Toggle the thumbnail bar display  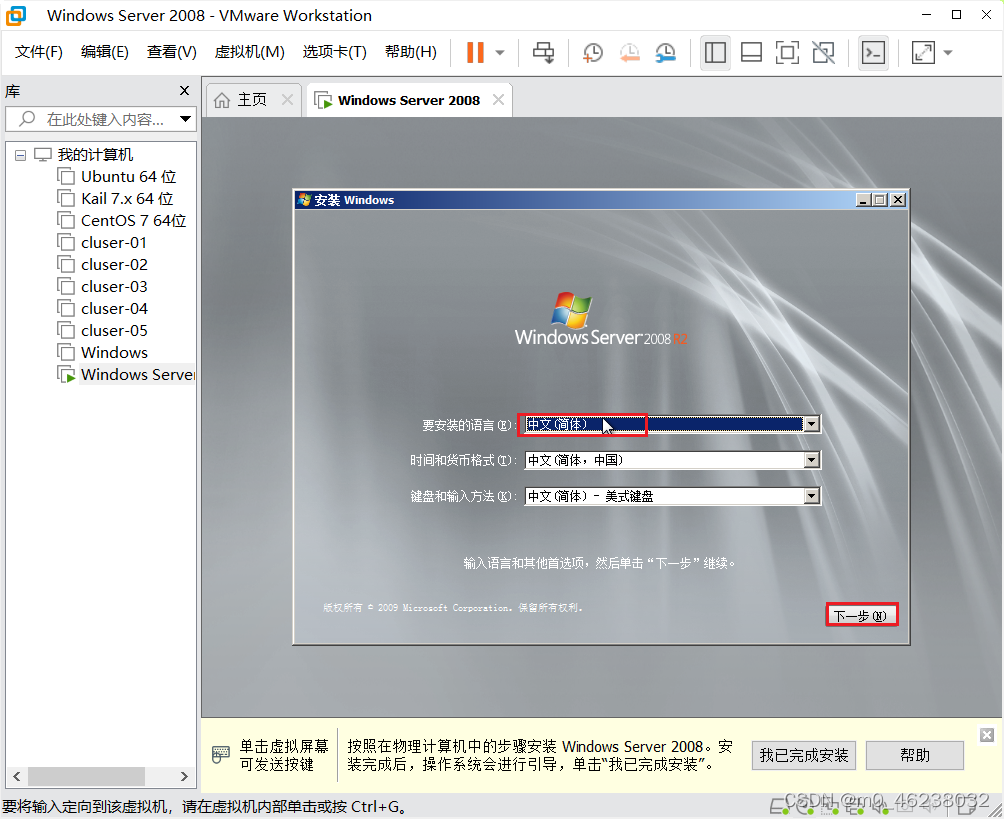pyautogui.click(x=751, y=52)
